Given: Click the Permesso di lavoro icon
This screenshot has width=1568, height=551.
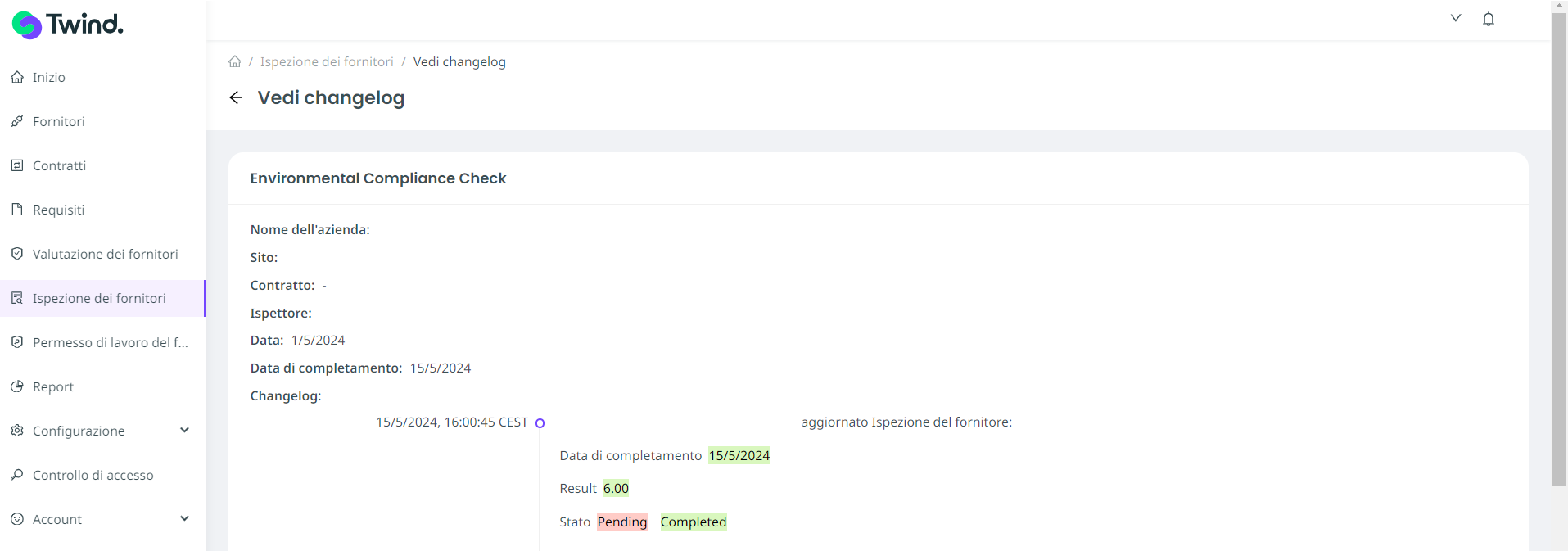Looking at the screenshot, I should [x=17, y=342].
